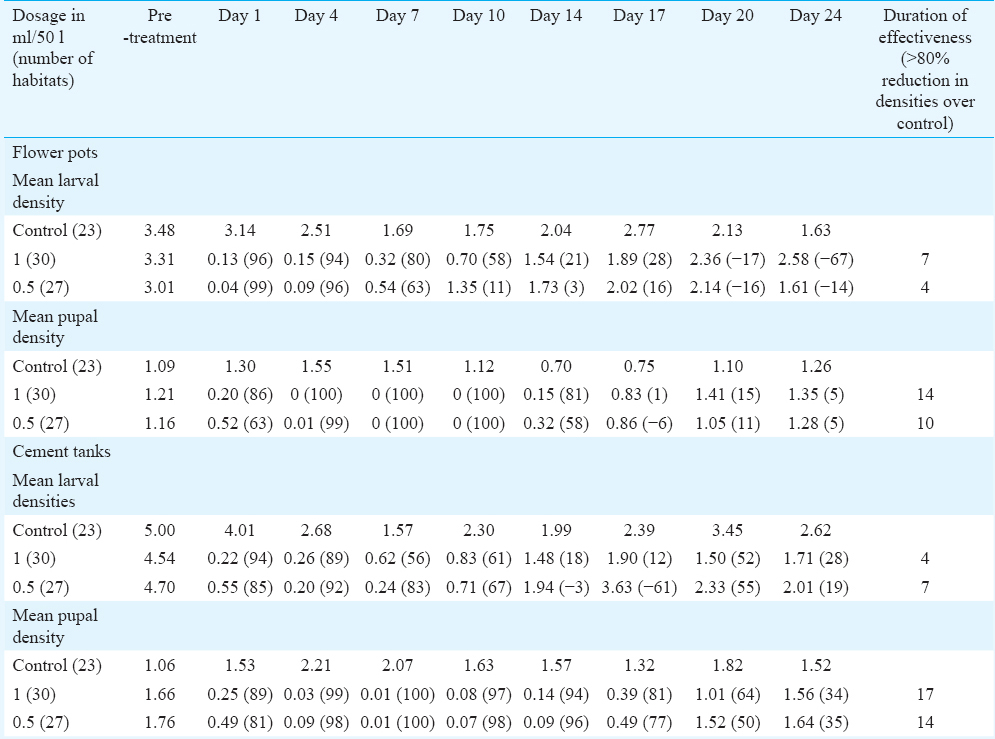Click the cell '0.15 (94)'
Screen dimensions: 995x739
(316, 259)
